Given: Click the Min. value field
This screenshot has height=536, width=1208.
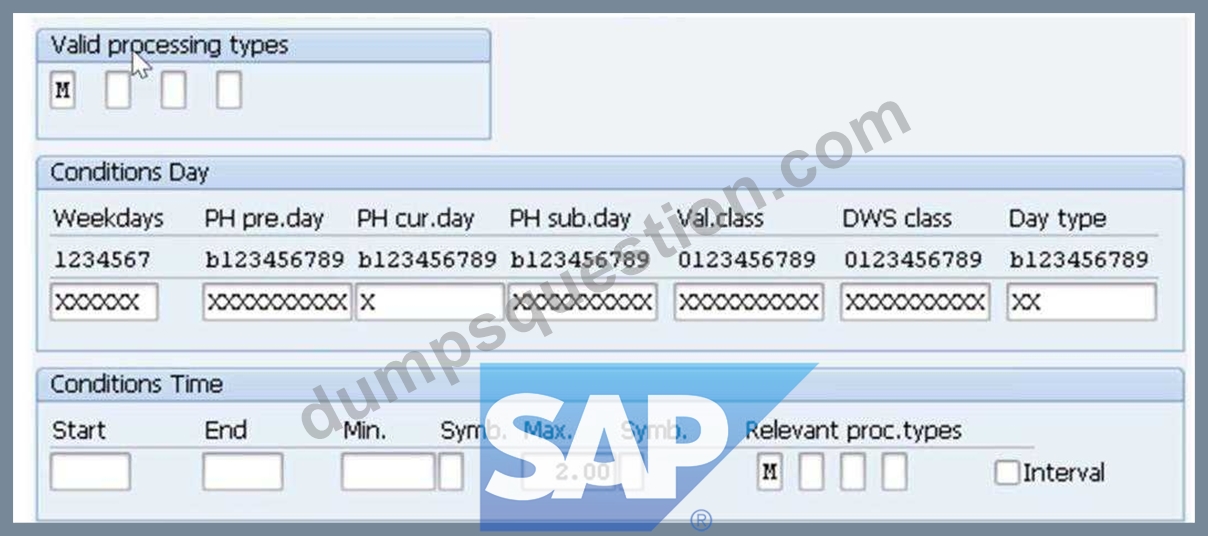Looking at the screenshot, I should pos(388,471).
